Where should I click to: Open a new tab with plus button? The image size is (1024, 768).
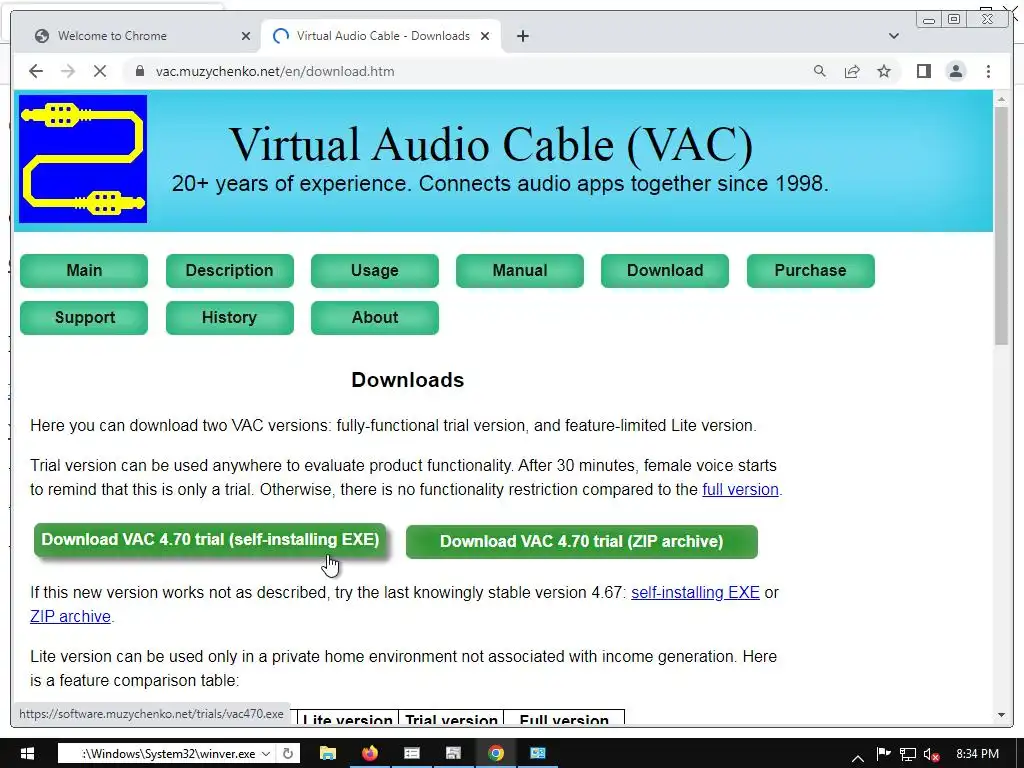[x=522, y=36]
